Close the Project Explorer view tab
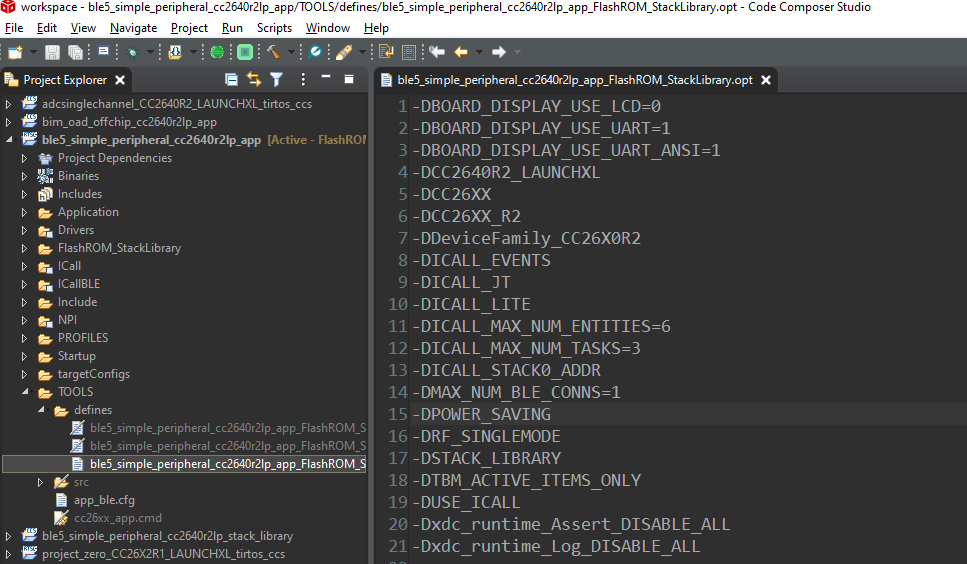This screenshot has height=564, width=967. point(120,80)
